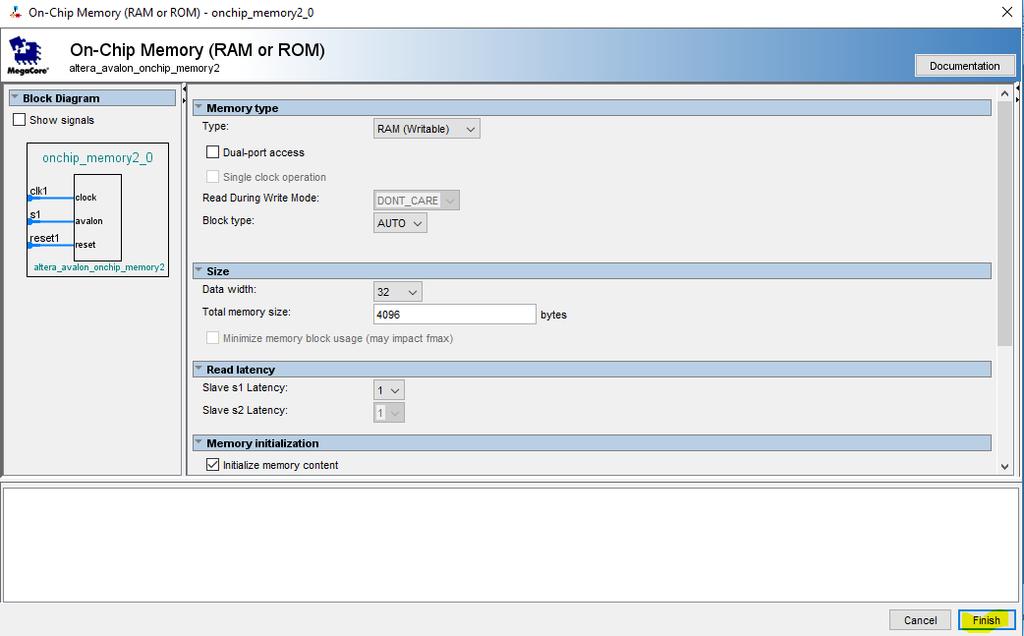Click the 'On-Chip Memory (RAM or ROM)' header title
This screenshot has width=1024, height=636.
click(197, 50)
